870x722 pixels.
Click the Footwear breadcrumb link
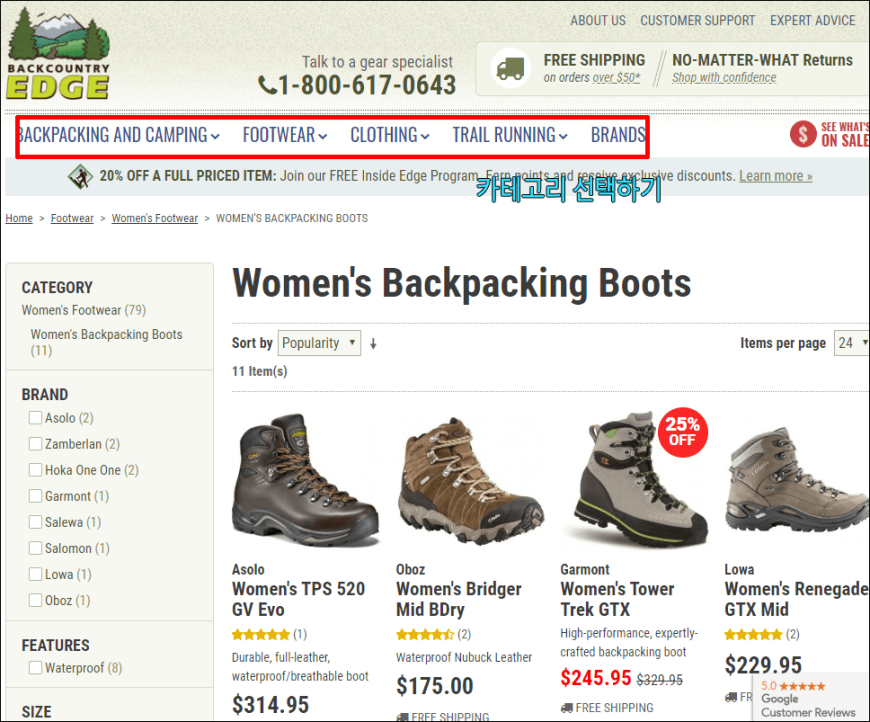pyautogui.click(x=72, y=218)
